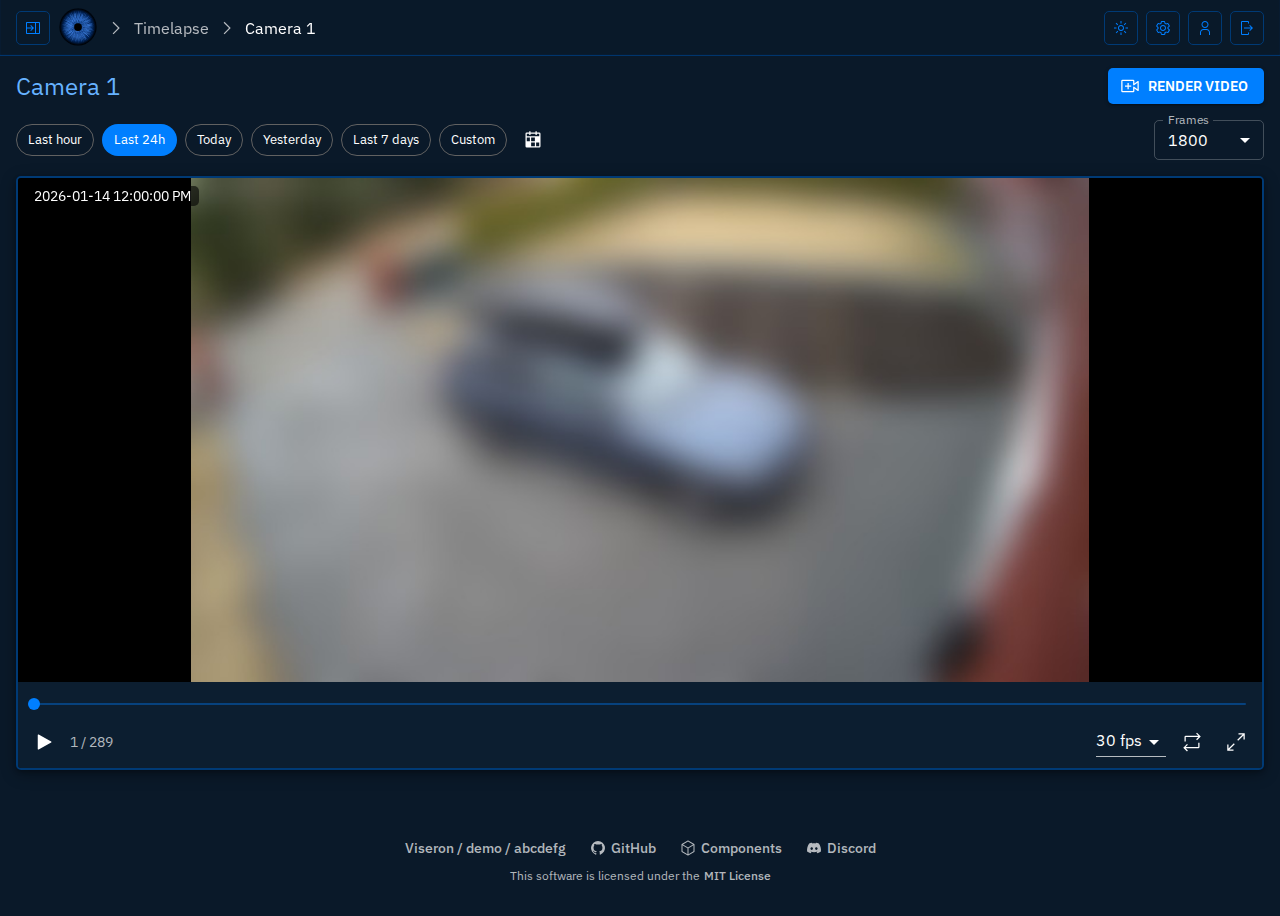Open the GitHub footer link

click(623, 848)
